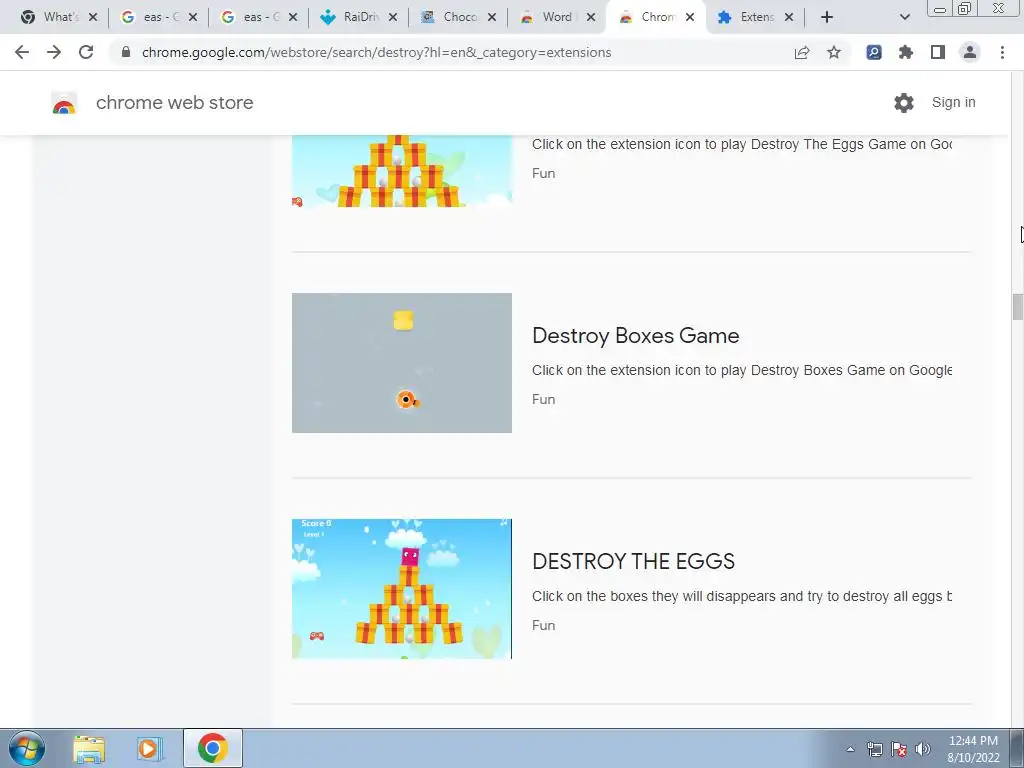Open web store settings gear

click(x=904, y=103)
